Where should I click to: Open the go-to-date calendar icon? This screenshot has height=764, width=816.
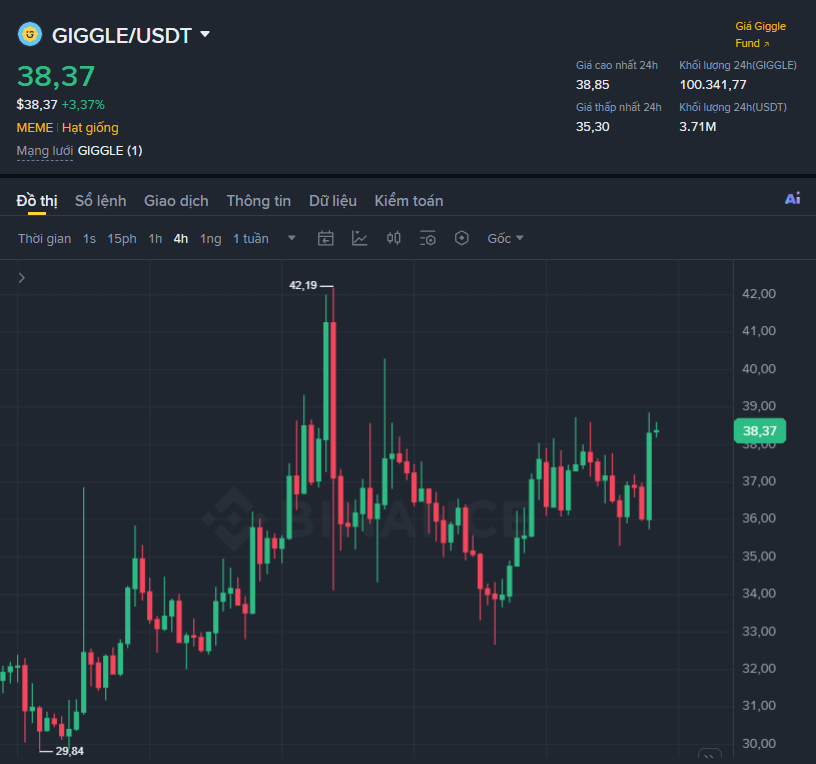click(x=326, y=238)
